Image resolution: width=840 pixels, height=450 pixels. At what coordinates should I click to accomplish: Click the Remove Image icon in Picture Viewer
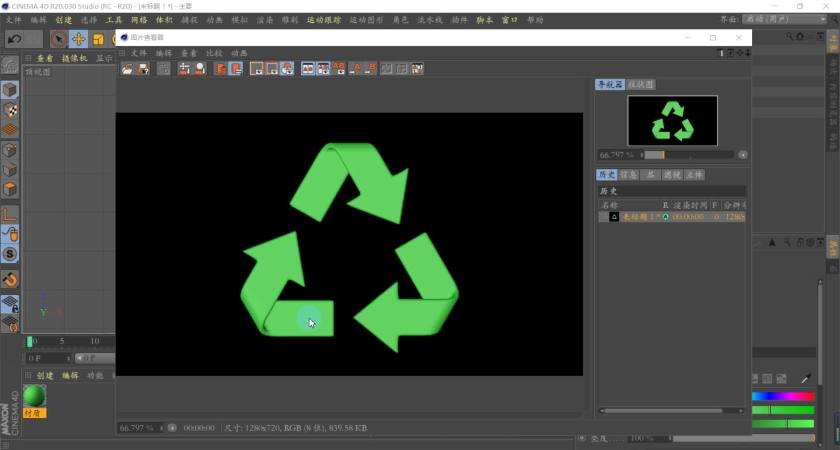pos(200,69)
